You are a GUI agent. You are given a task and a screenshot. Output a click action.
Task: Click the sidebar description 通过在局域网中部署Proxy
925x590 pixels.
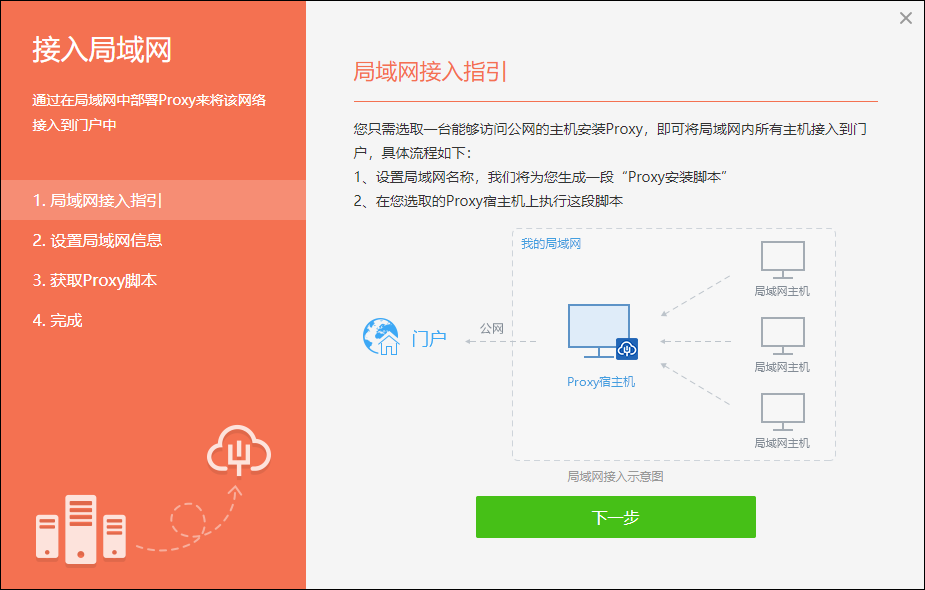click(149, 112)
